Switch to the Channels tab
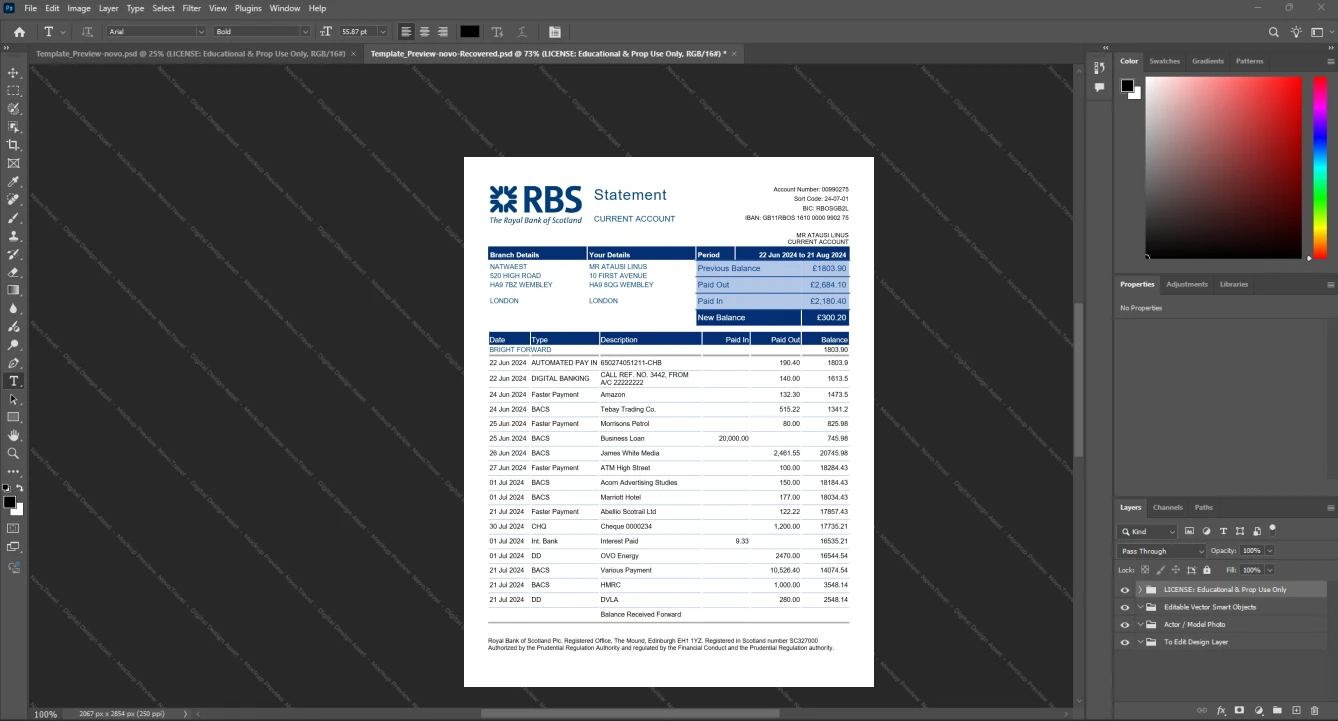Viewport: 1338px width, 721px height. tap(1167, 507)
